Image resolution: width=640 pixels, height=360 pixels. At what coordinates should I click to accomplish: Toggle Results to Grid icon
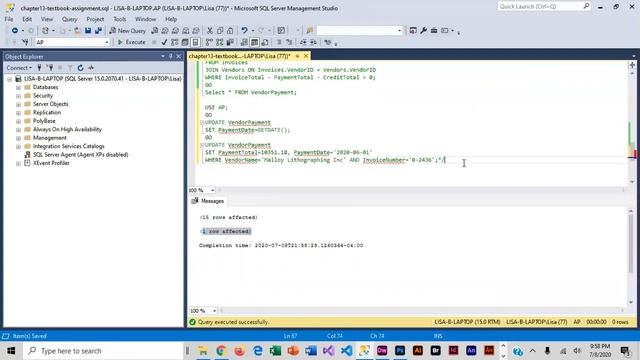click(x=254, y=42)
